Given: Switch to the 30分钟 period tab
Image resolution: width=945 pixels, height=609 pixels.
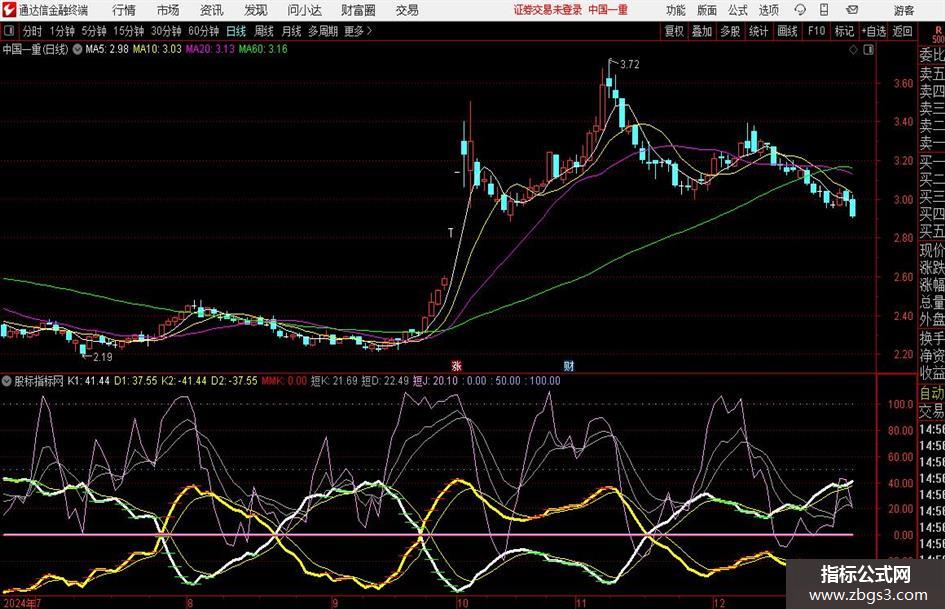Looking at the screenshot, I should pyautogui.click(x=166, y=31).
